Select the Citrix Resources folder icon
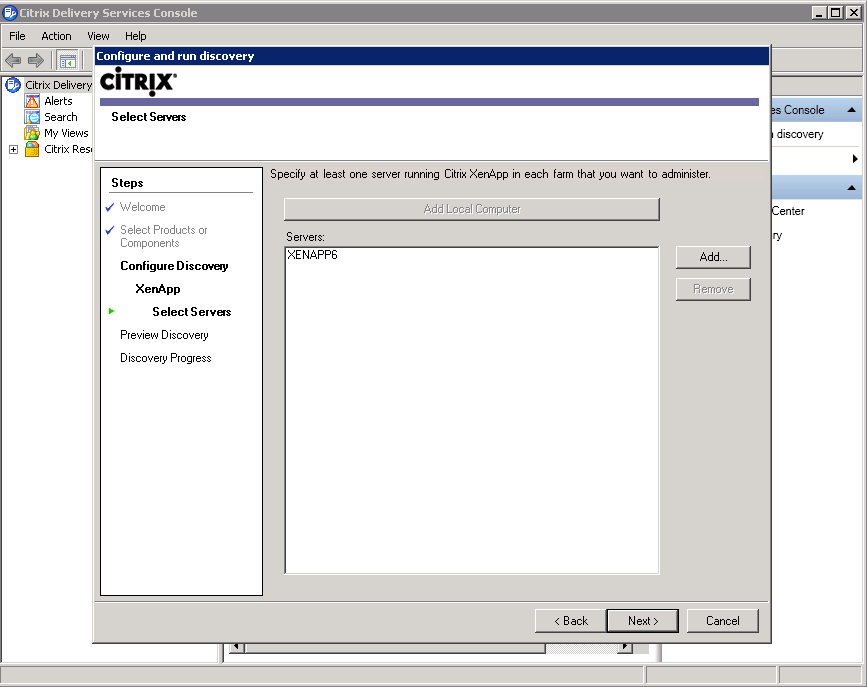Image resolution: width=867 pixels, height=687 pixels. [32, 149]
